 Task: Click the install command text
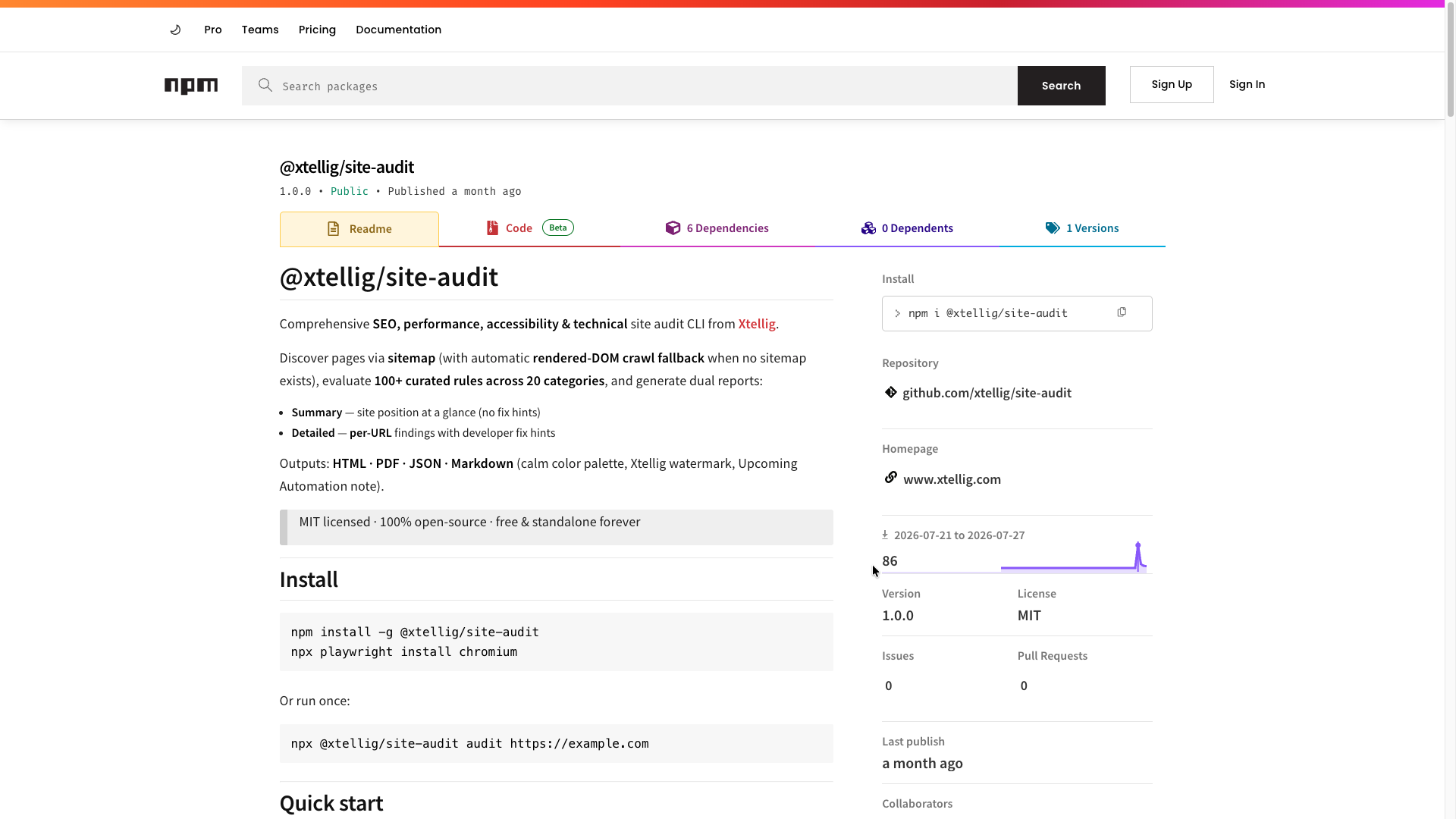coord(987,313)
